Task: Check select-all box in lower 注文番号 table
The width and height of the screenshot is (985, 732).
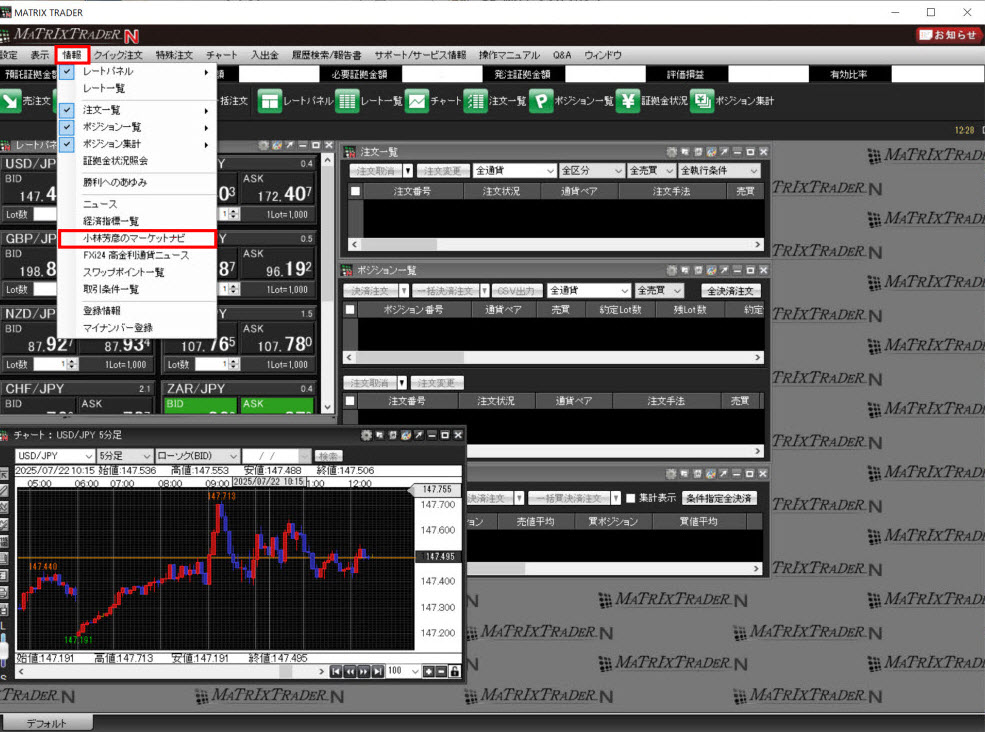Action: click(x=351, y=401)
